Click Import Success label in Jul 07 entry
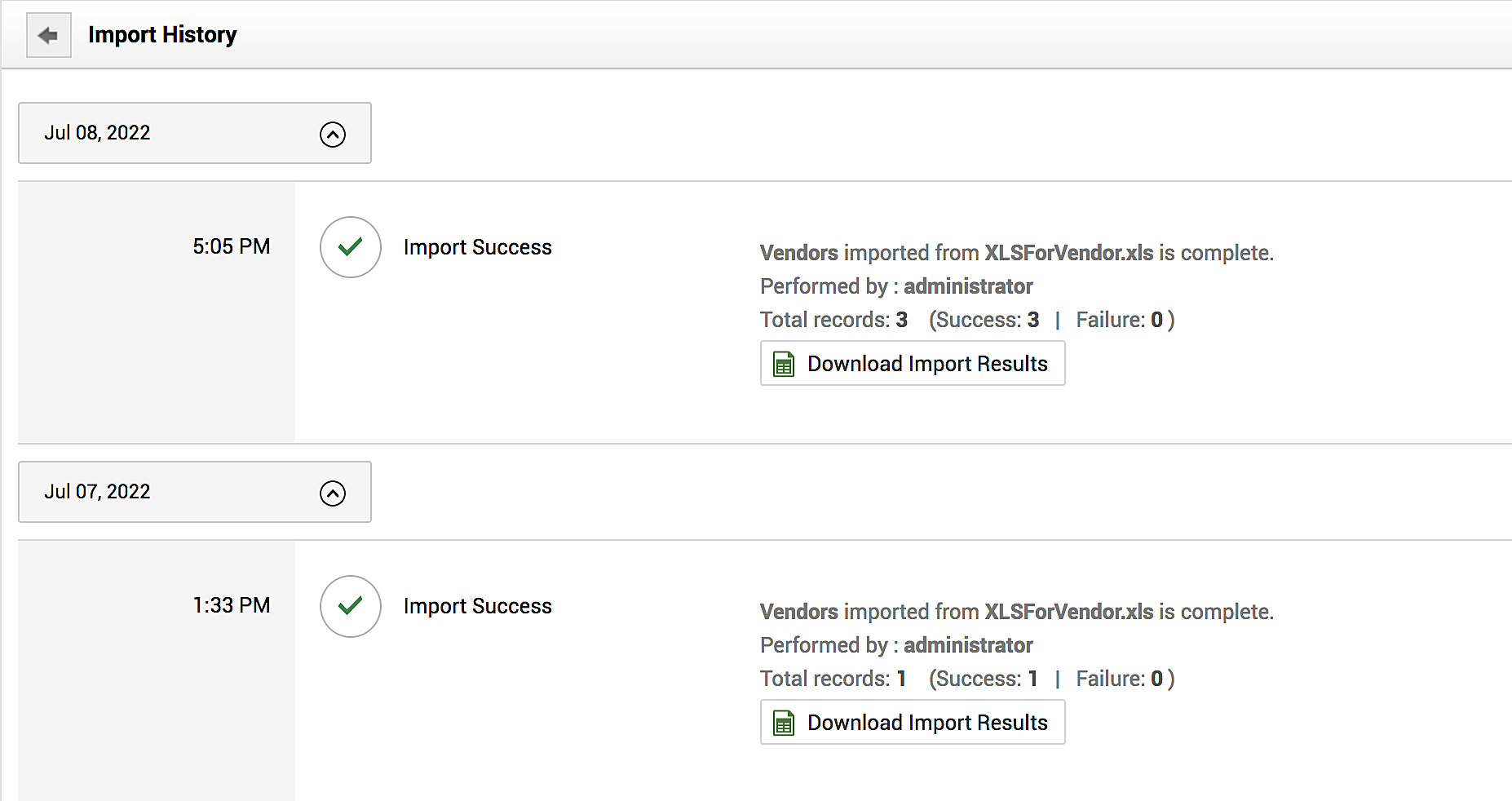 477,606
